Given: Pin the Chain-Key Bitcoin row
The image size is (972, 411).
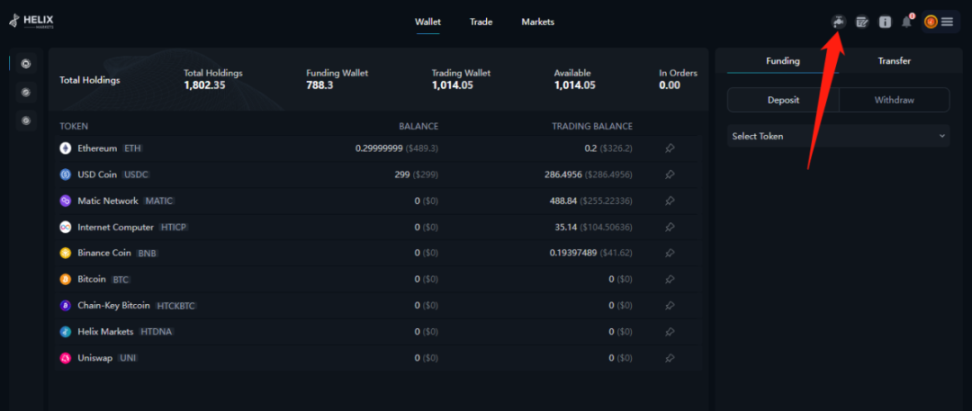Looking at the screenshot, I should tap(669, 306).
